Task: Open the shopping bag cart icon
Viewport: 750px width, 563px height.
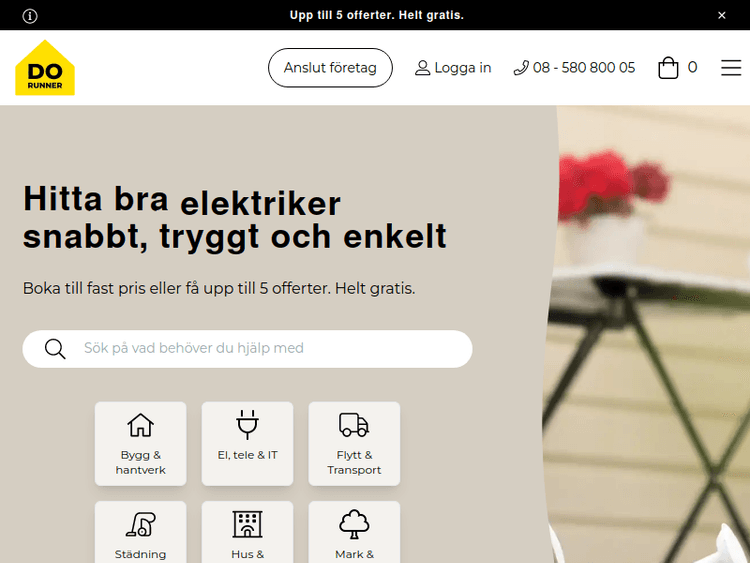Action: pos(668,68)
